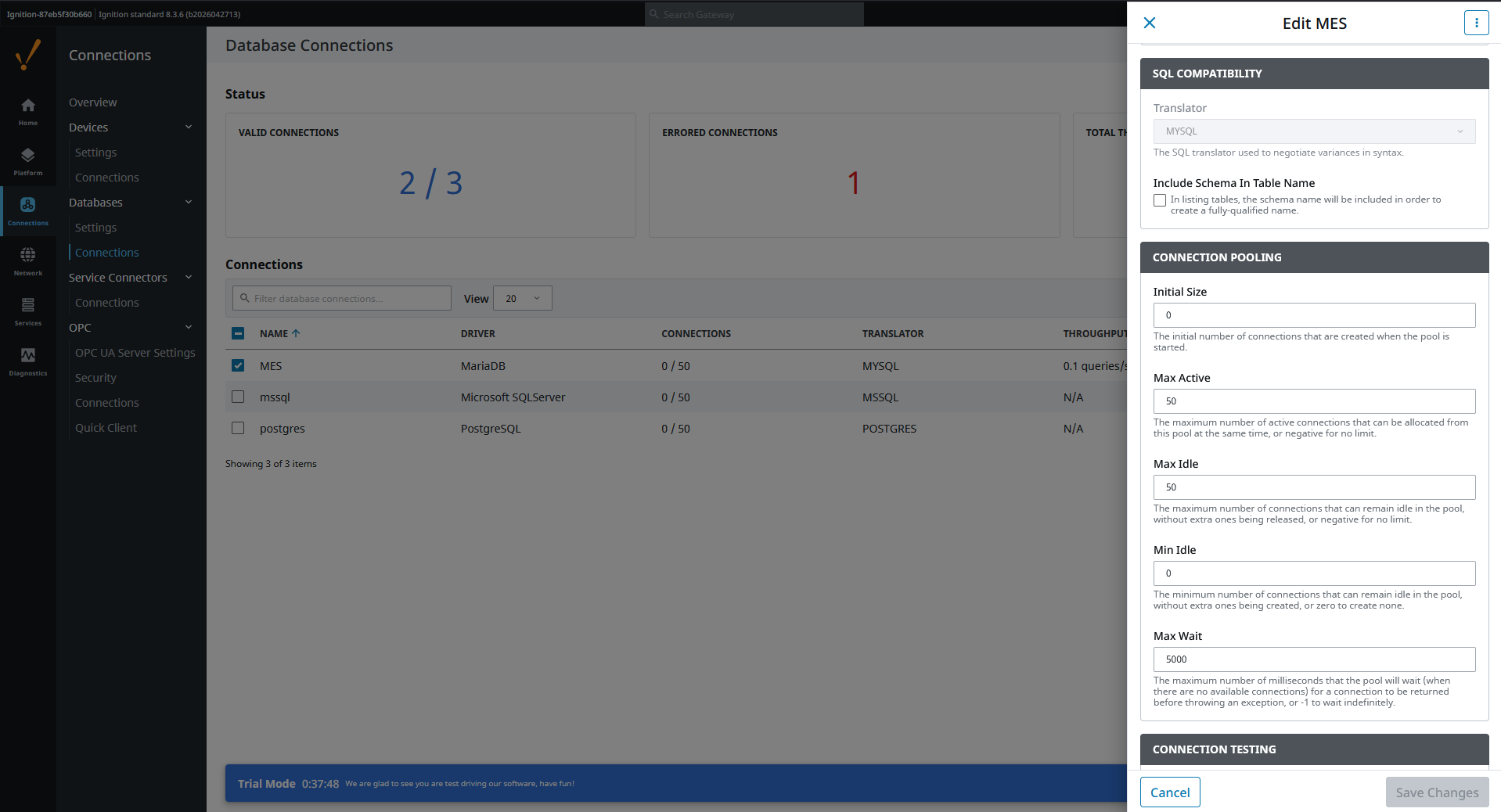Viewport: 1501px width, 812px height.
Task: Click the Save Changes button
Action: [x=1437, y=792]
